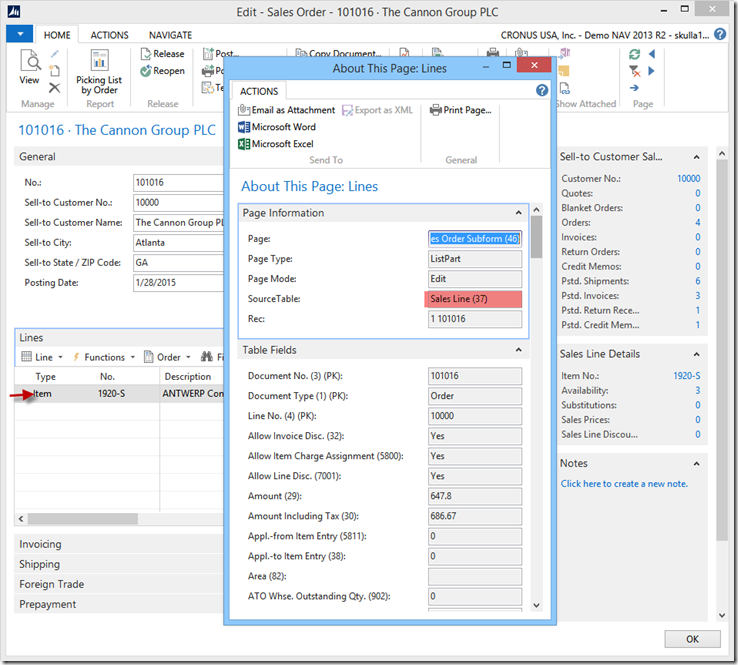Open Help for the Sales Order window
The image size is (738, 665).
tap(720, 34)
